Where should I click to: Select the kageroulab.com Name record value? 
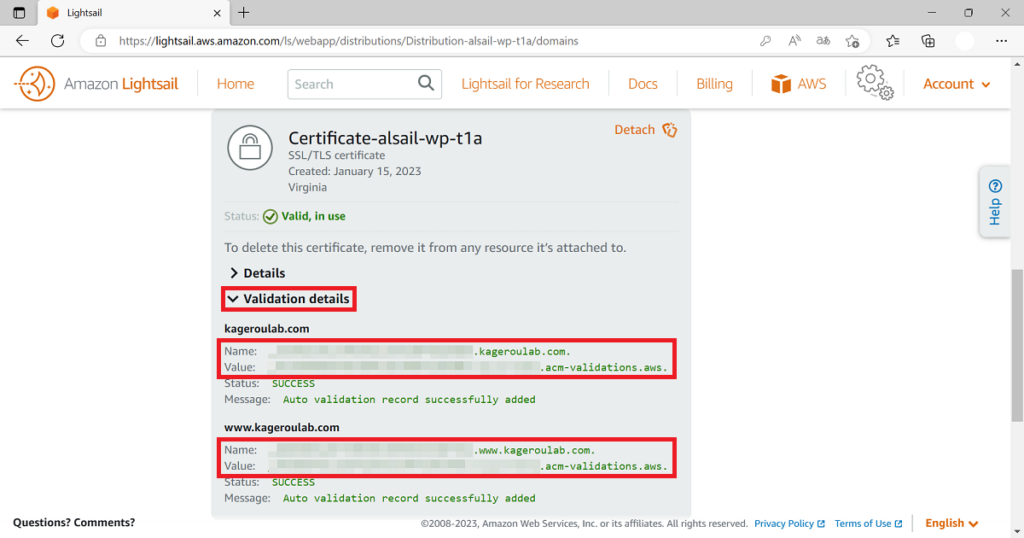click(x=420, y=351)
